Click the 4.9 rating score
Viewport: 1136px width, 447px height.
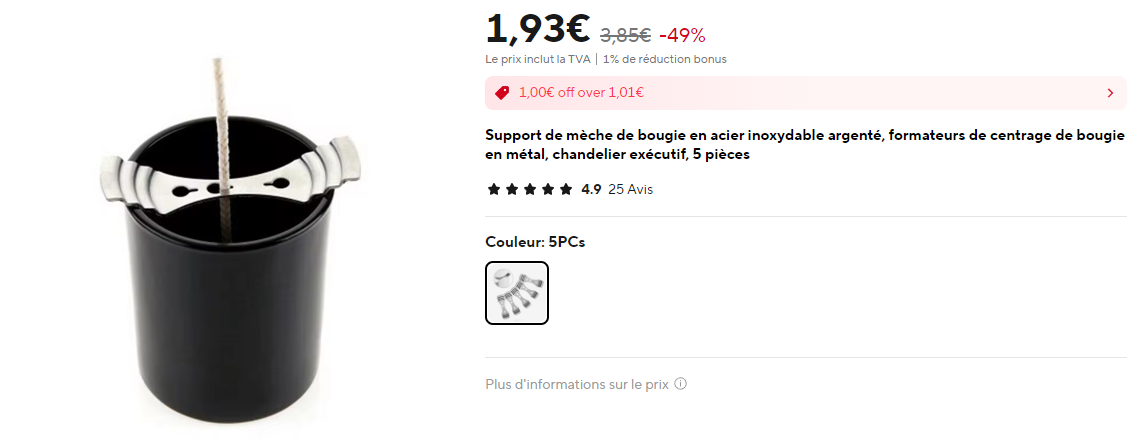591,190
